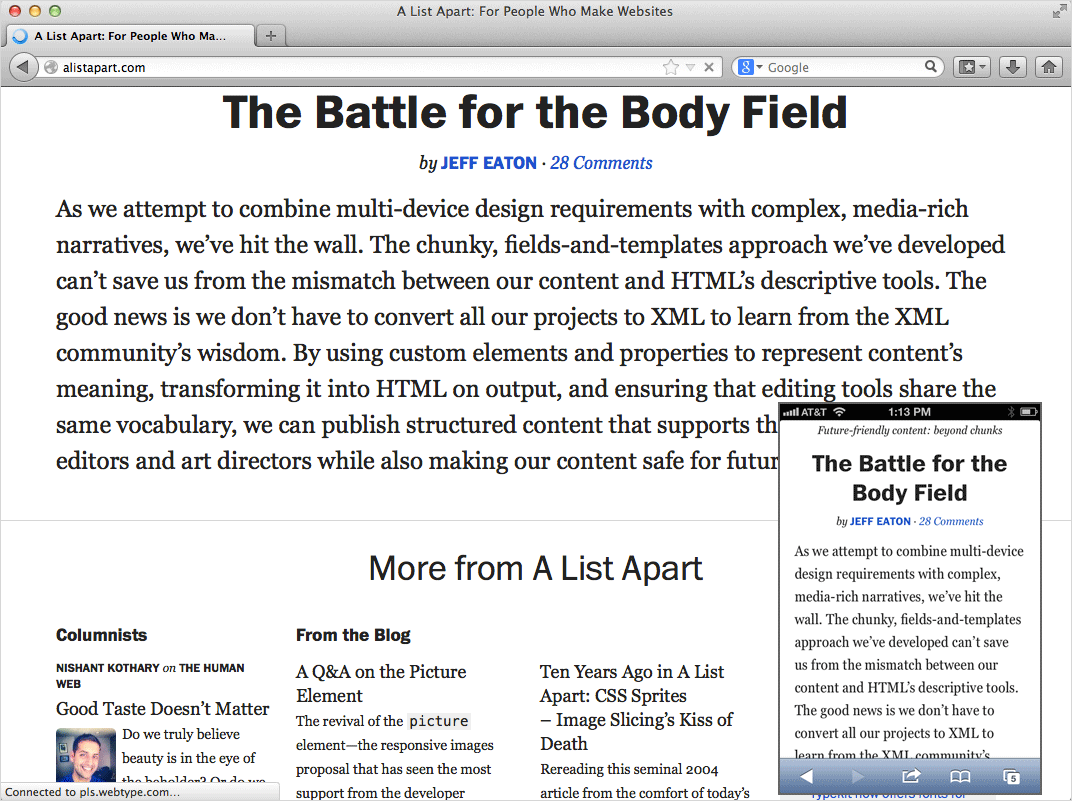
Task: Click 'Future-friendly content: beyond chunks' phone text
Action: [x=909, y=431]
